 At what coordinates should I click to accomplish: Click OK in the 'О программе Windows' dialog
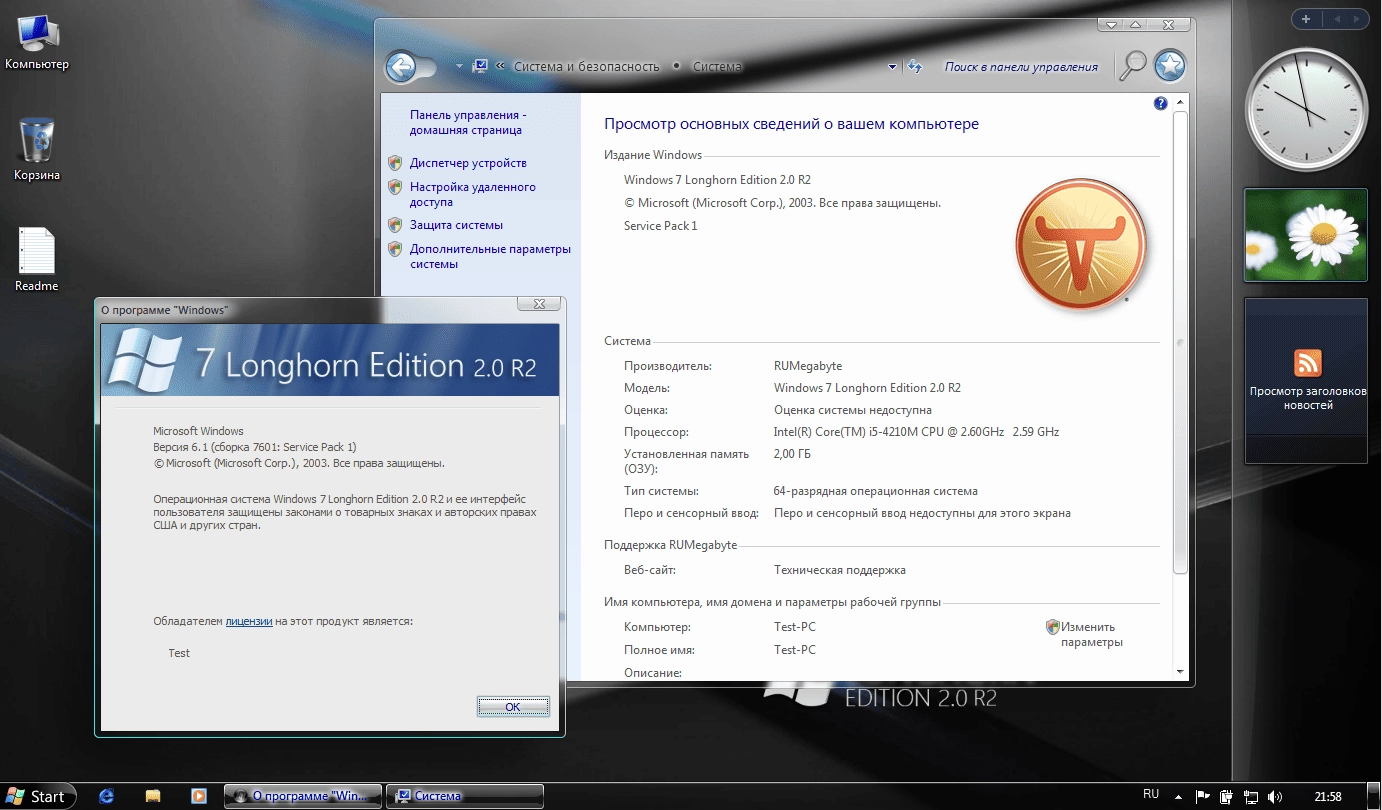[513, 706]
